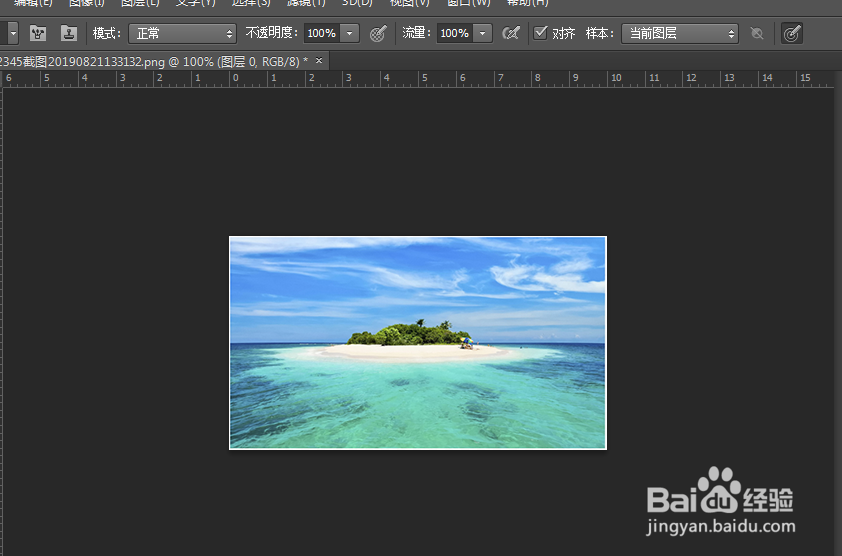Open the 视图(V) menu
Screen dimensions: 842x556
click(409, 3)
